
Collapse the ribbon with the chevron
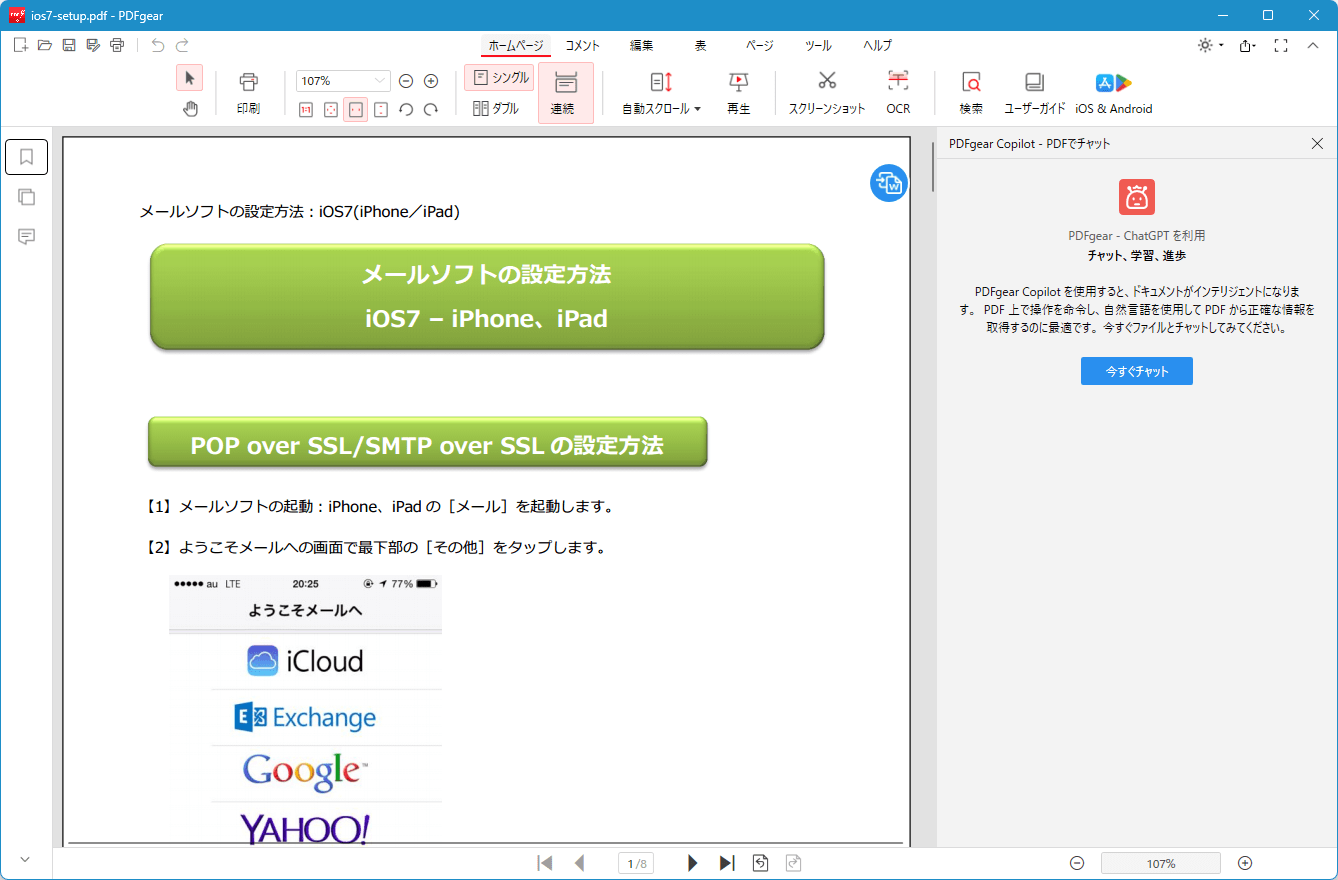pyautogui.click(x=1313, y=45)
